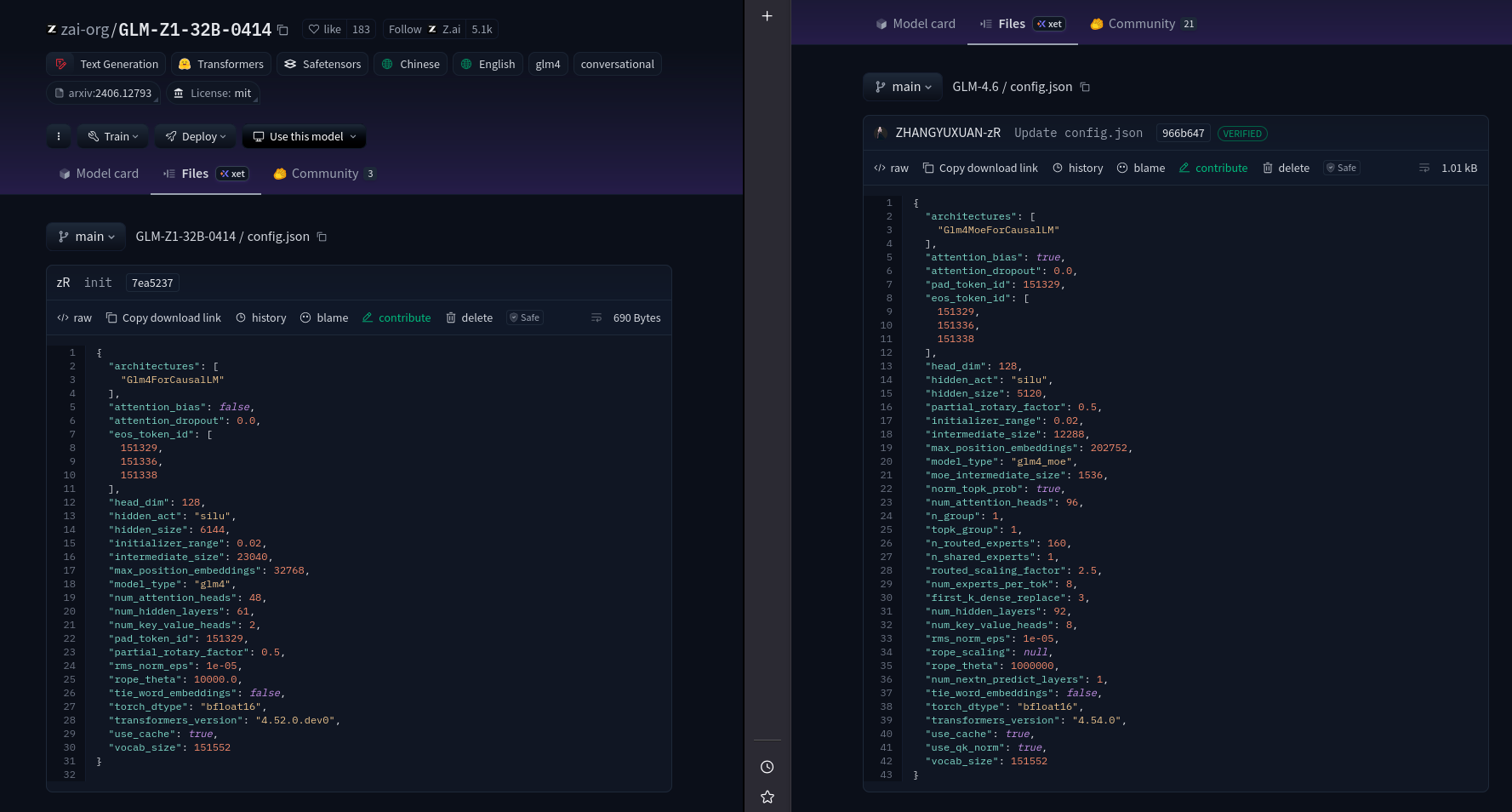Click the xet badge on left Files tab
Image resolution: width=1512 pixels, height=812 pixels.
pyautogui.click(x=232, y=174)
